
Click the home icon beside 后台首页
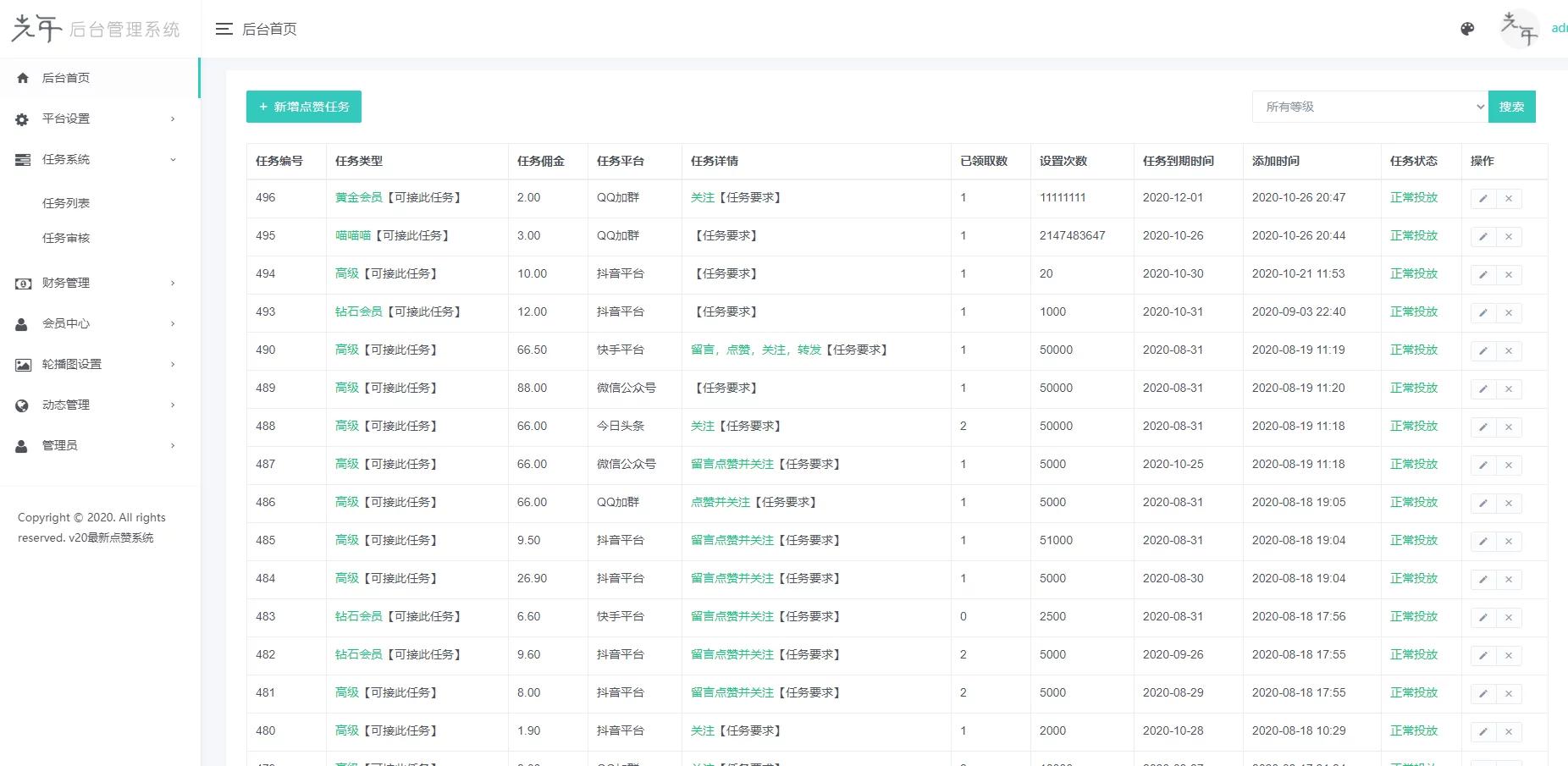tap(23, 78)
